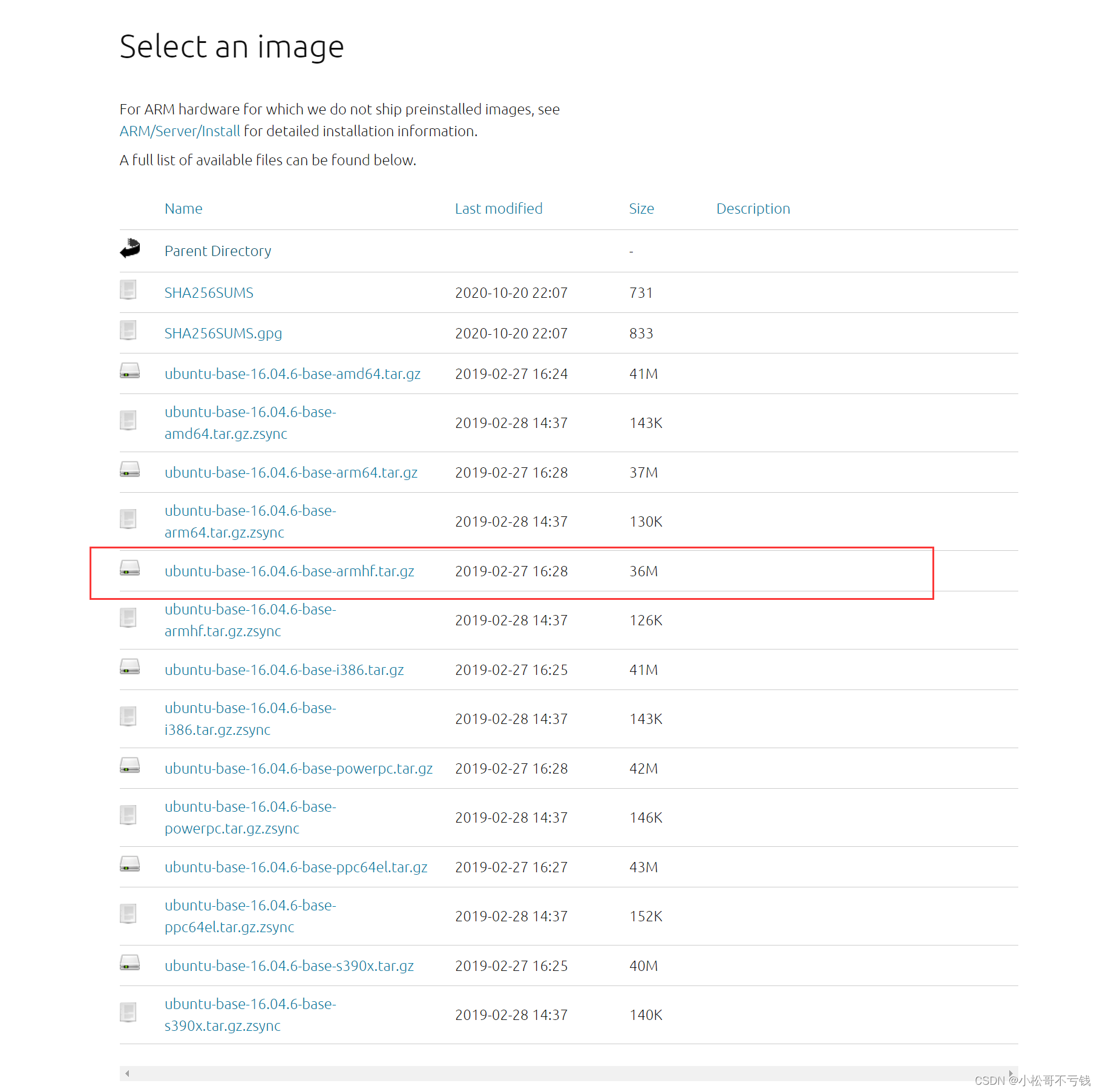This screenshot has height=1092, width=1100.
Task: Open the SHA256SUMS file link
Action: click(x=209, y=293)
